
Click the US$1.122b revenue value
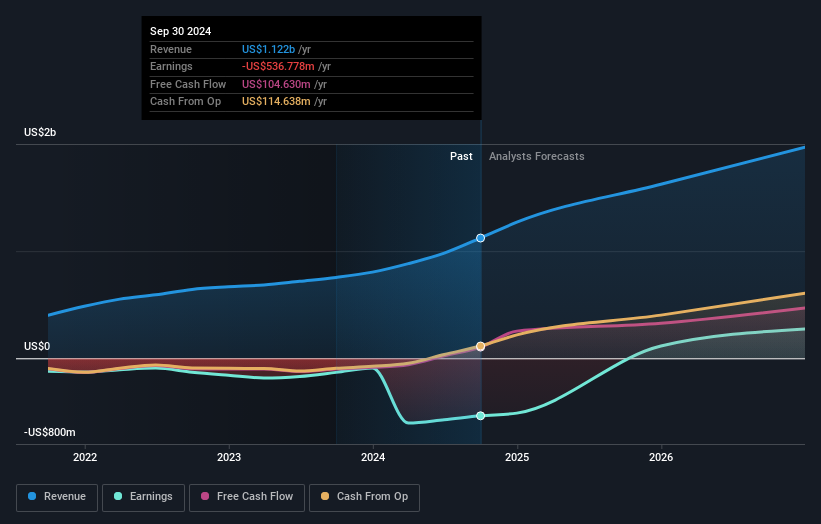pos(268,49)
